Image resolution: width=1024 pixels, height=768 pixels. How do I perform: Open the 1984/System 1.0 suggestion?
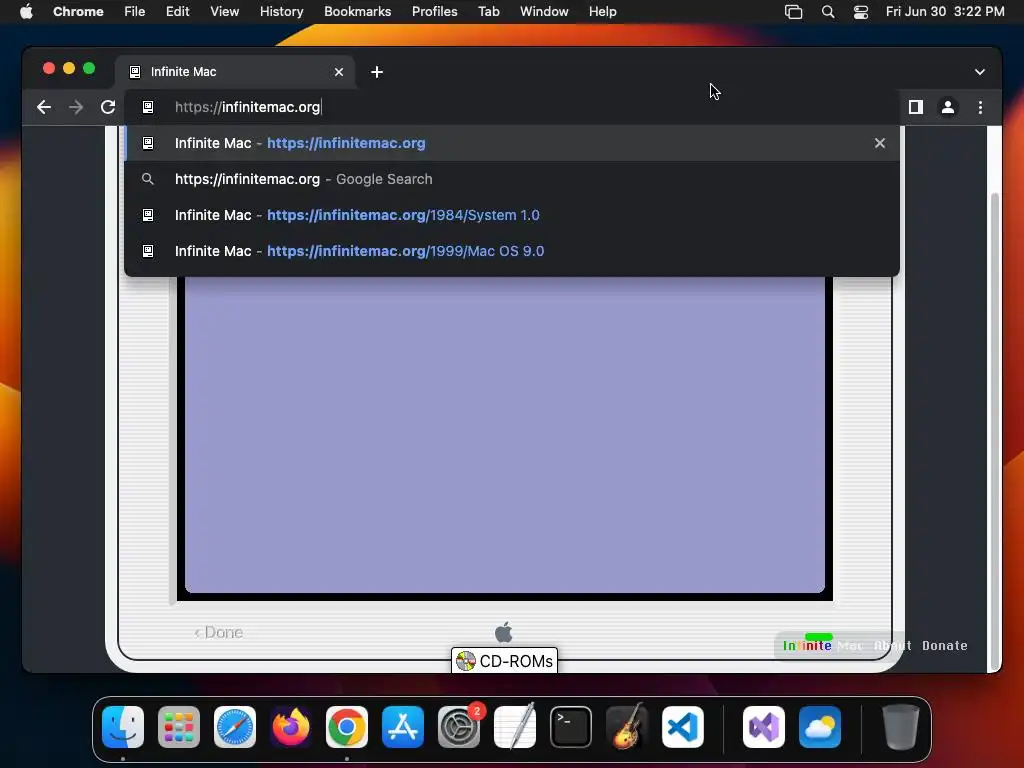(x=511, y=215)
